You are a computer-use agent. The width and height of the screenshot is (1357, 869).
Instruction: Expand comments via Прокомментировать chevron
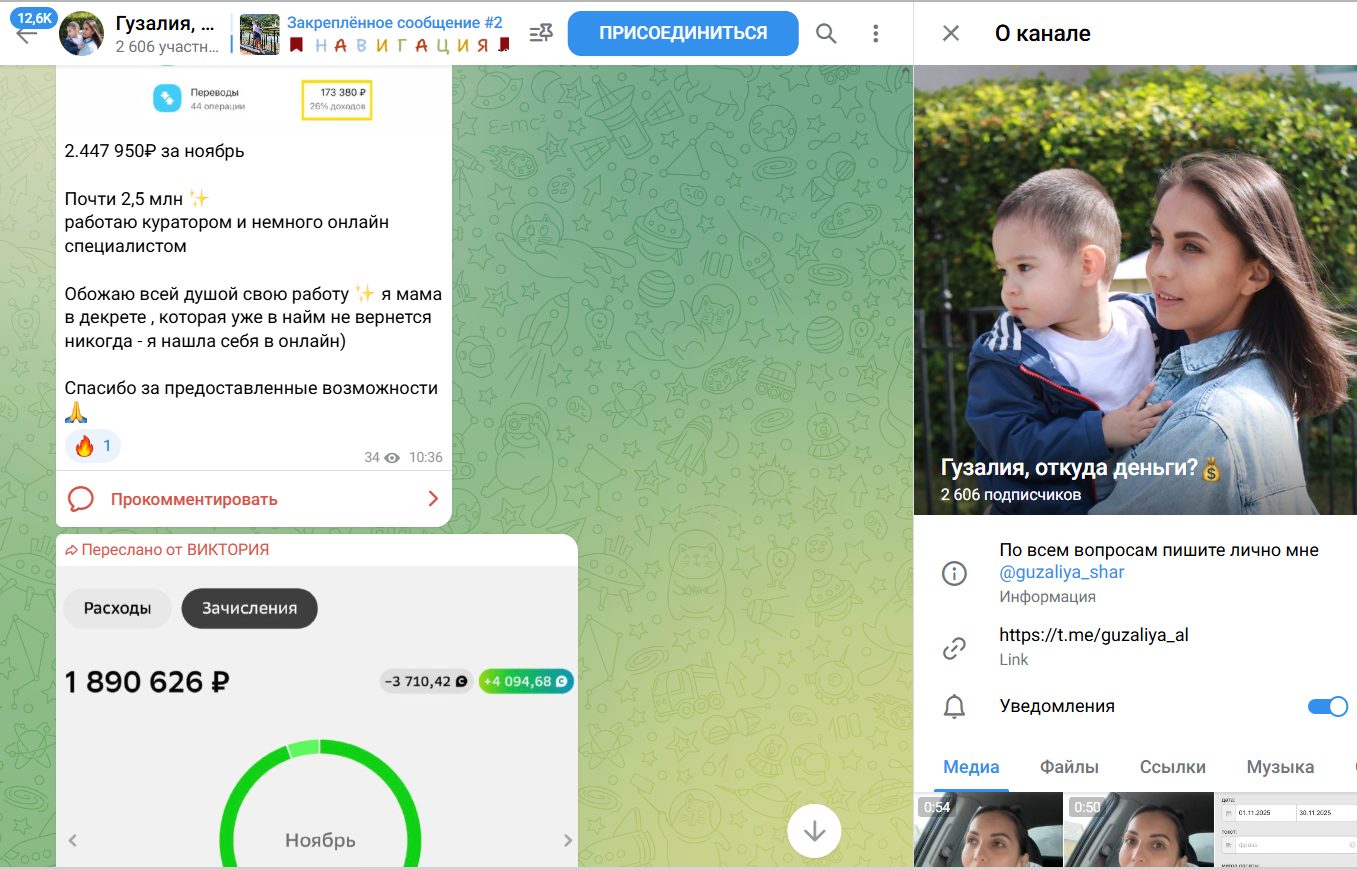[x=433, y=499]
